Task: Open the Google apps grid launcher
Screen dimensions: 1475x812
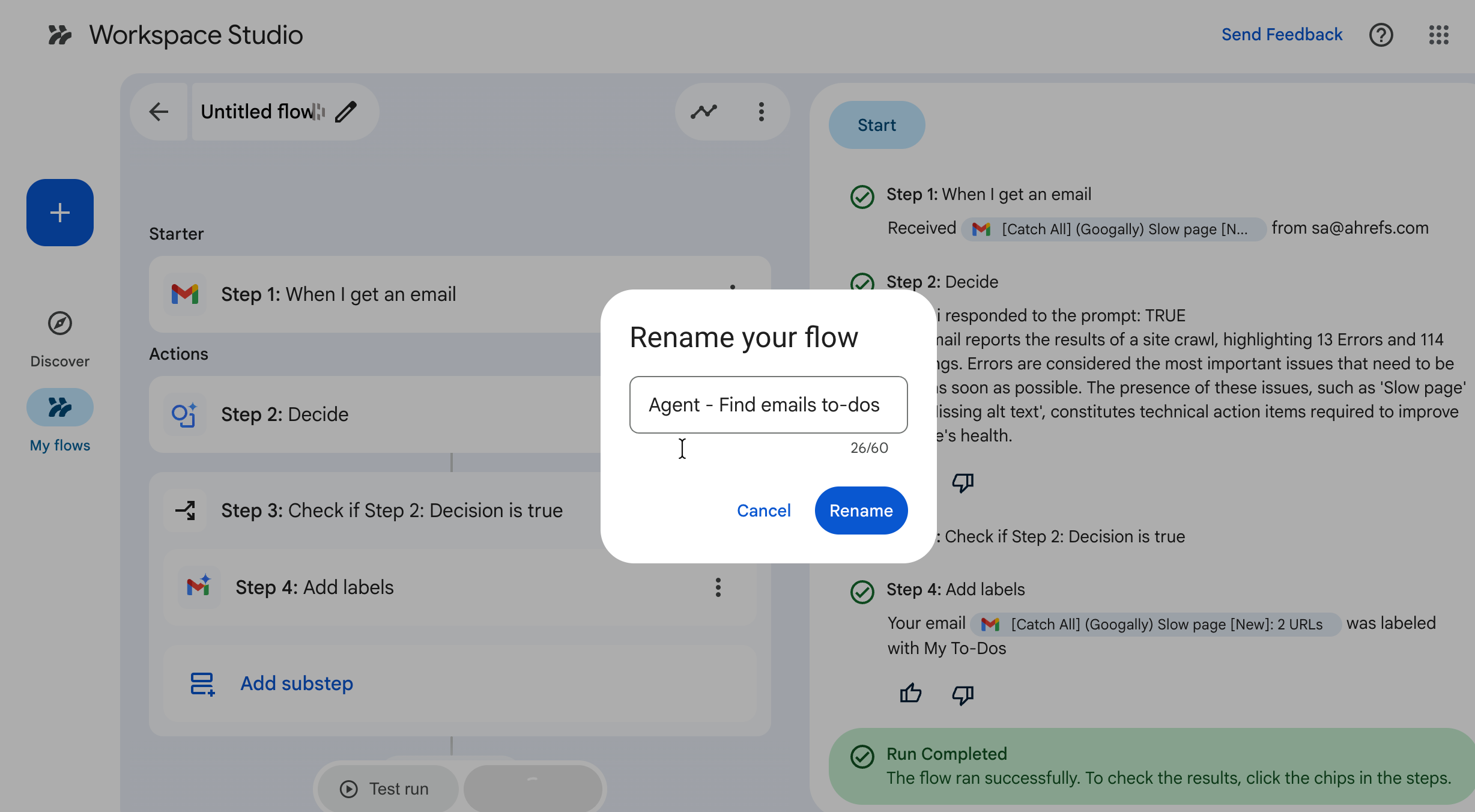Action: (1438, 35)
